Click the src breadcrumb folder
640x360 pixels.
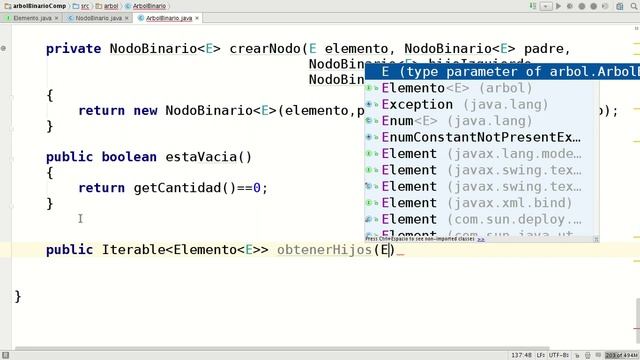coord(81,6)
